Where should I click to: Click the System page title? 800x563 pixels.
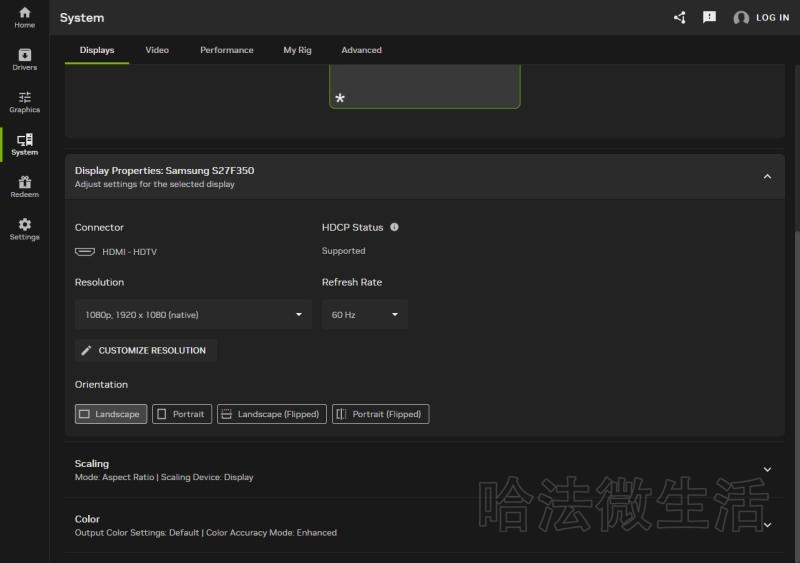(x=82, y=18)
